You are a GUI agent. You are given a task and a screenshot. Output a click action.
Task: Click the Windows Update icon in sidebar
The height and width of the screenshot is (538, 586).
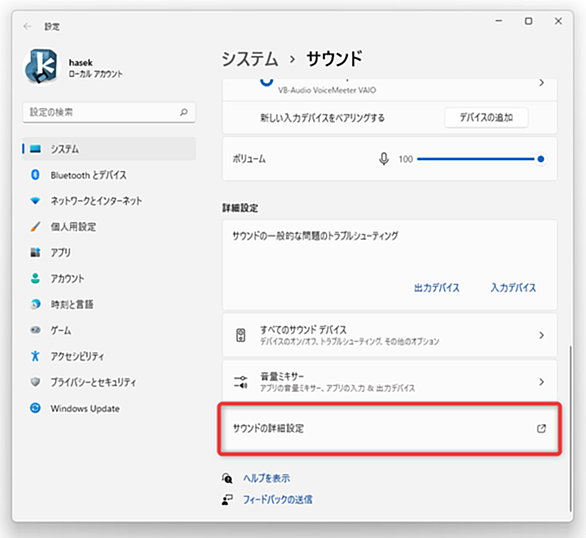click(x=35, y=408)
